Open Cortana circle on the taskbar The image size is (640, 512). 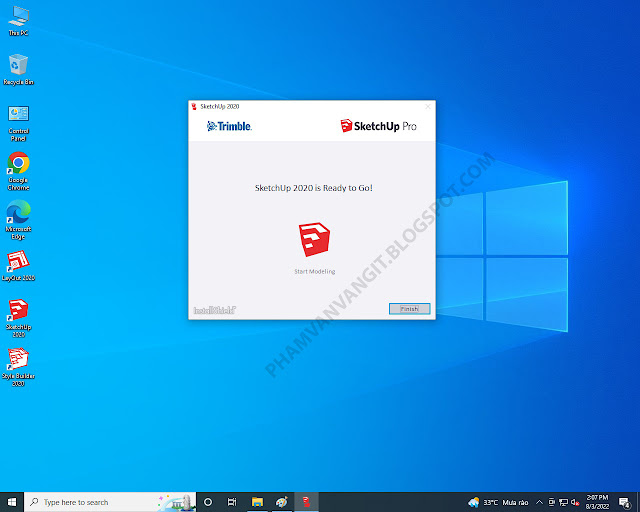[208, 502]
